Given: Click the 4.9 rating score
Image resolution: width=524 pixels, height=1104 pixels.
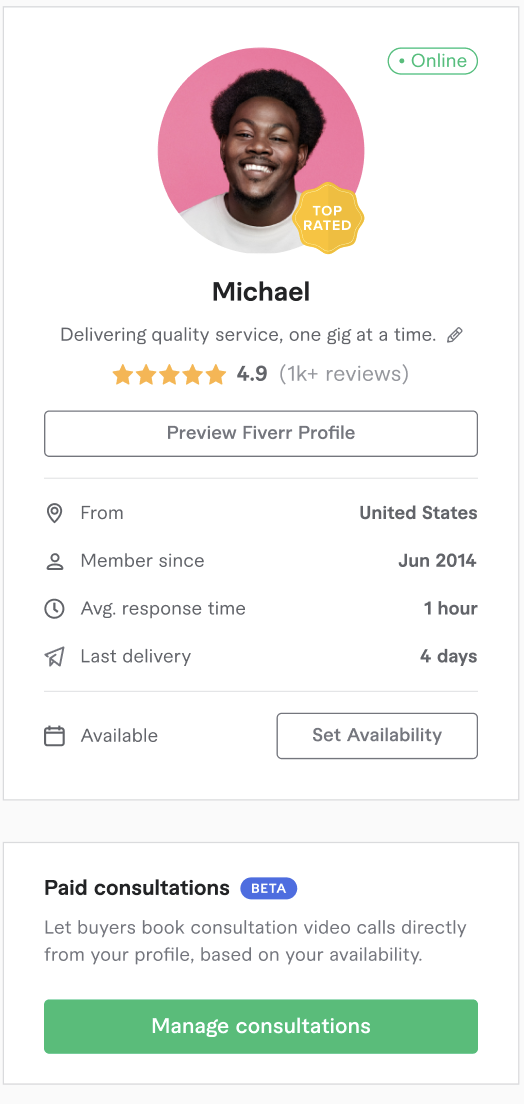Looking at the screenshot, I should coord(251,374).
